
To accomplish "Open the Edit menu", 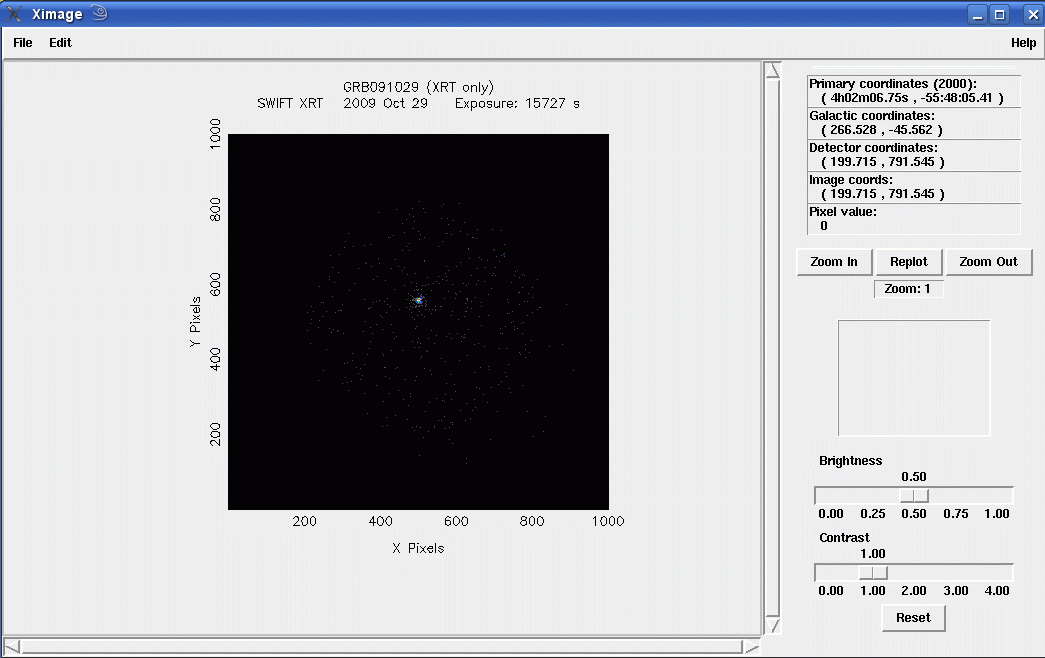I will [60, 43].
